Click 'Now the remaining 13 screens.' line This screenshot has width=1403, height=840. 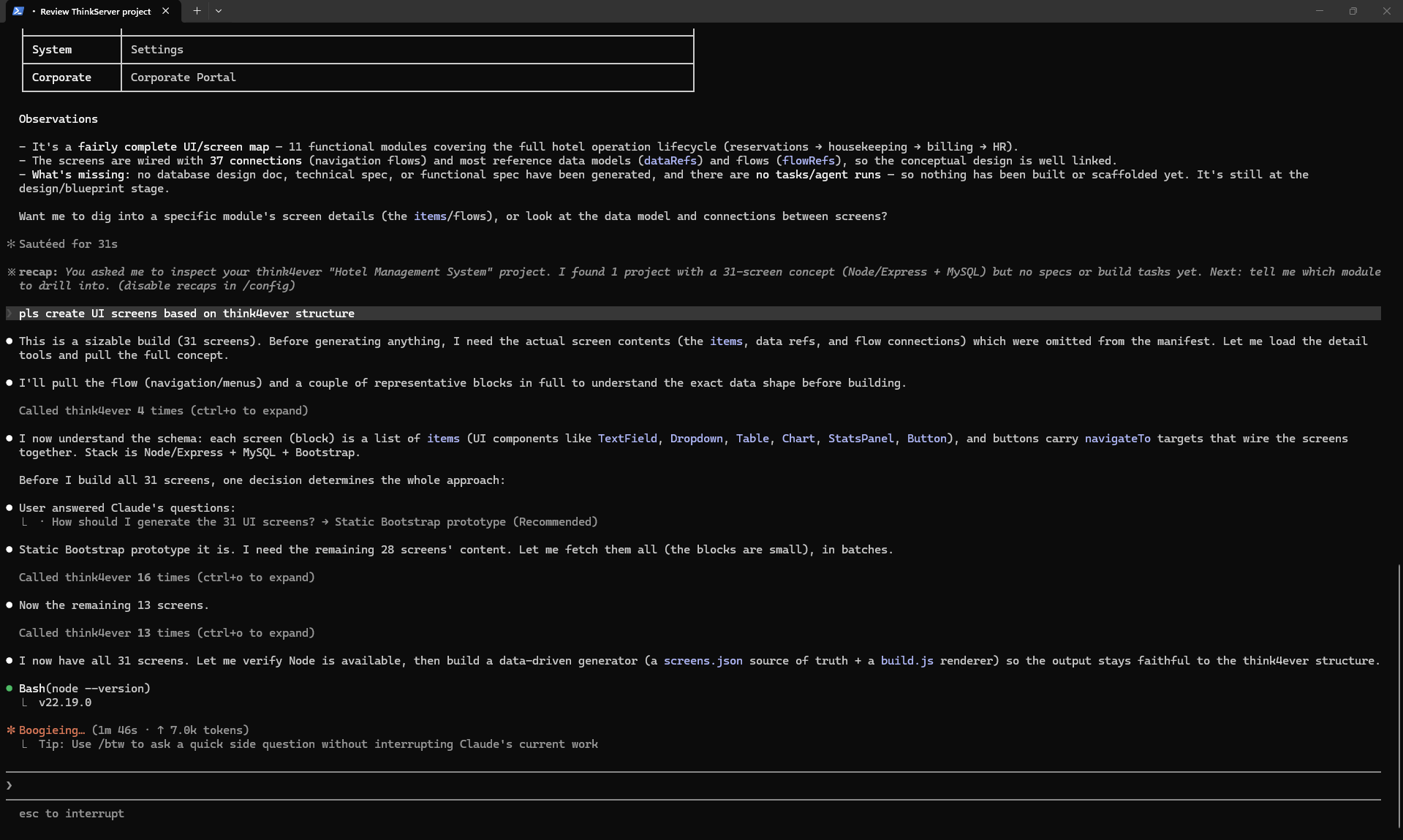[x=114, y=605]
